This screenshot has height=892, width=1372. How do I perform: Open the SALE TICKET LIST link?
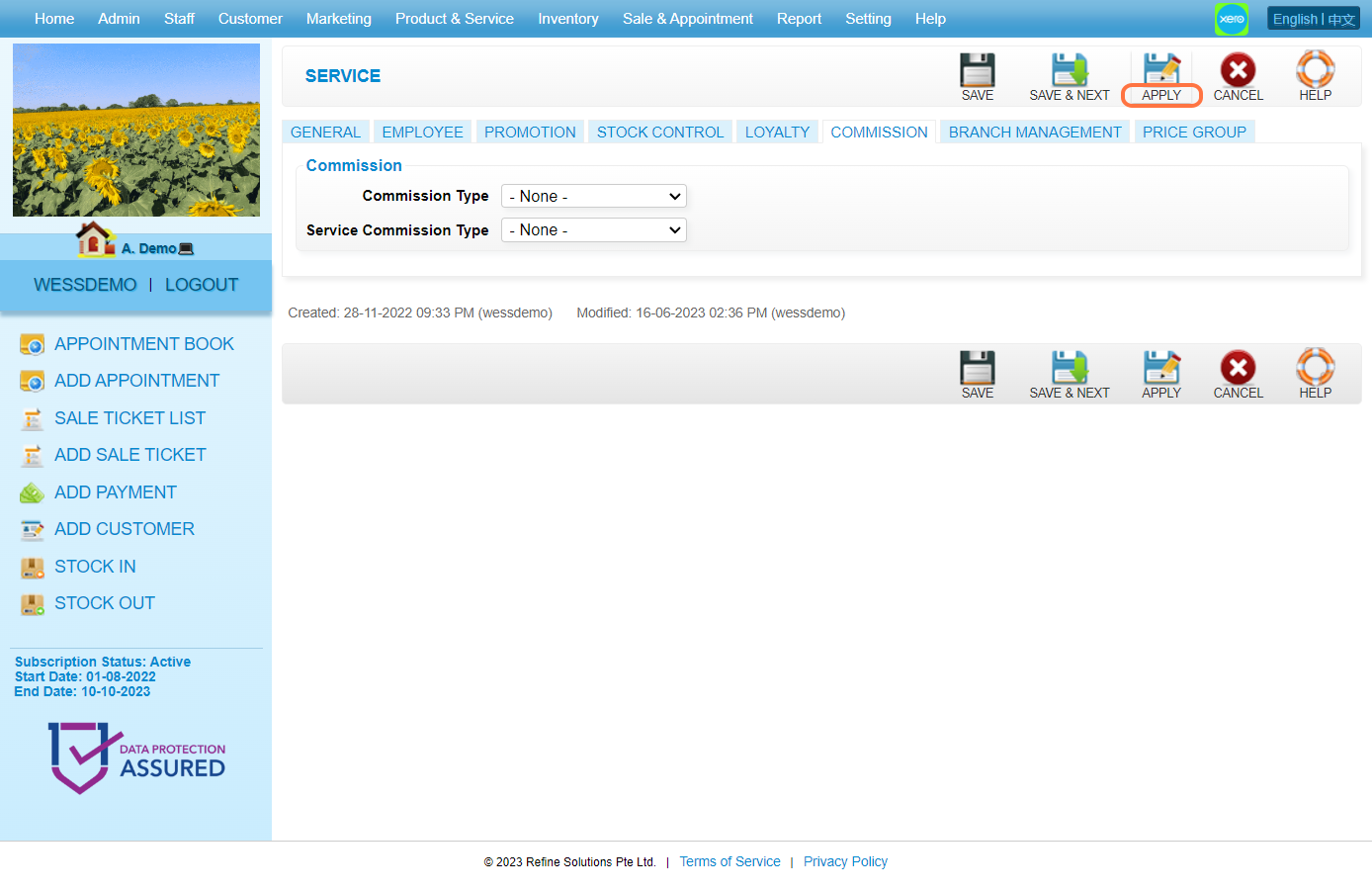(x=129, y=418)
